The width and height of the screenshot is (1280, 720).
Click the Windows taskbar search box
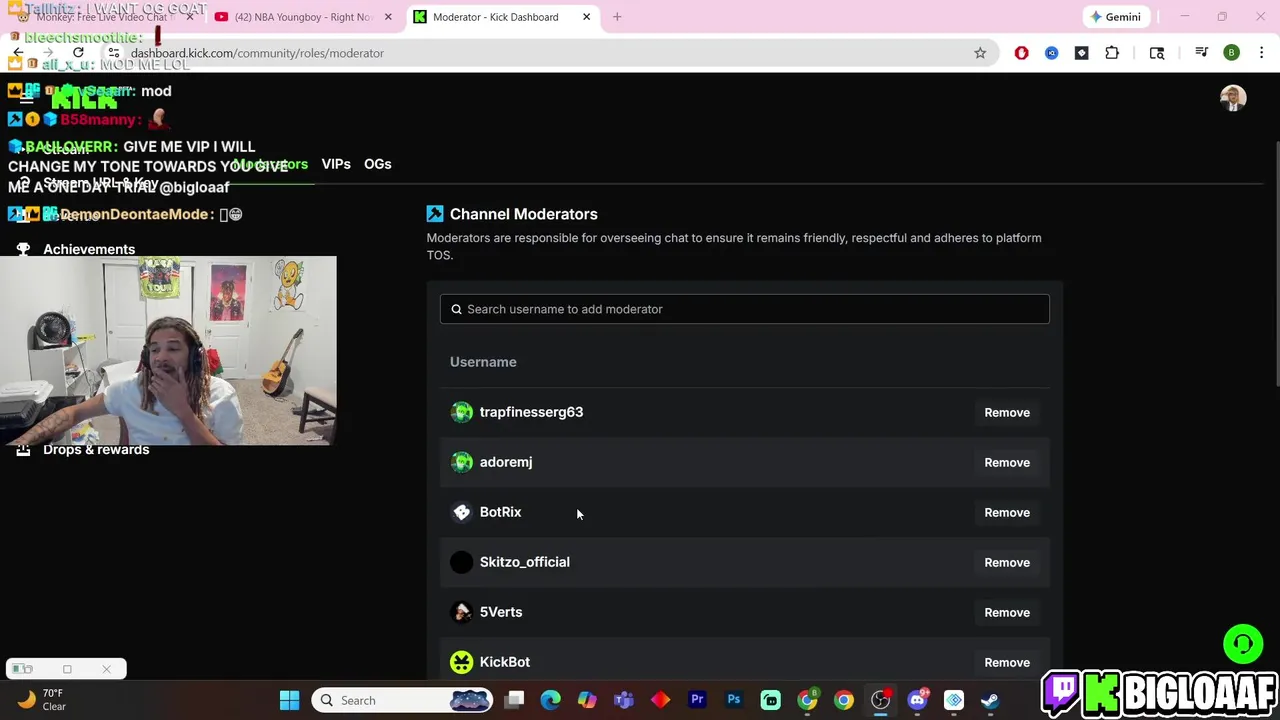[404, 700]
